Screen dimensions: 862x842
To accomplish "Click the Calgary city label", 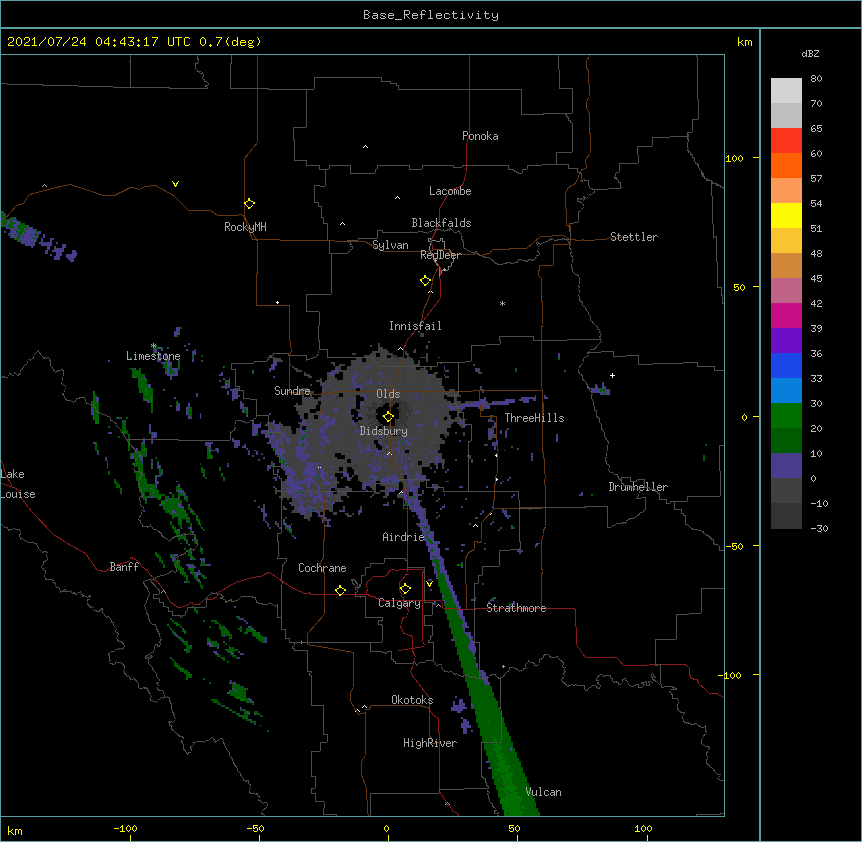I will tap(399, 603).
